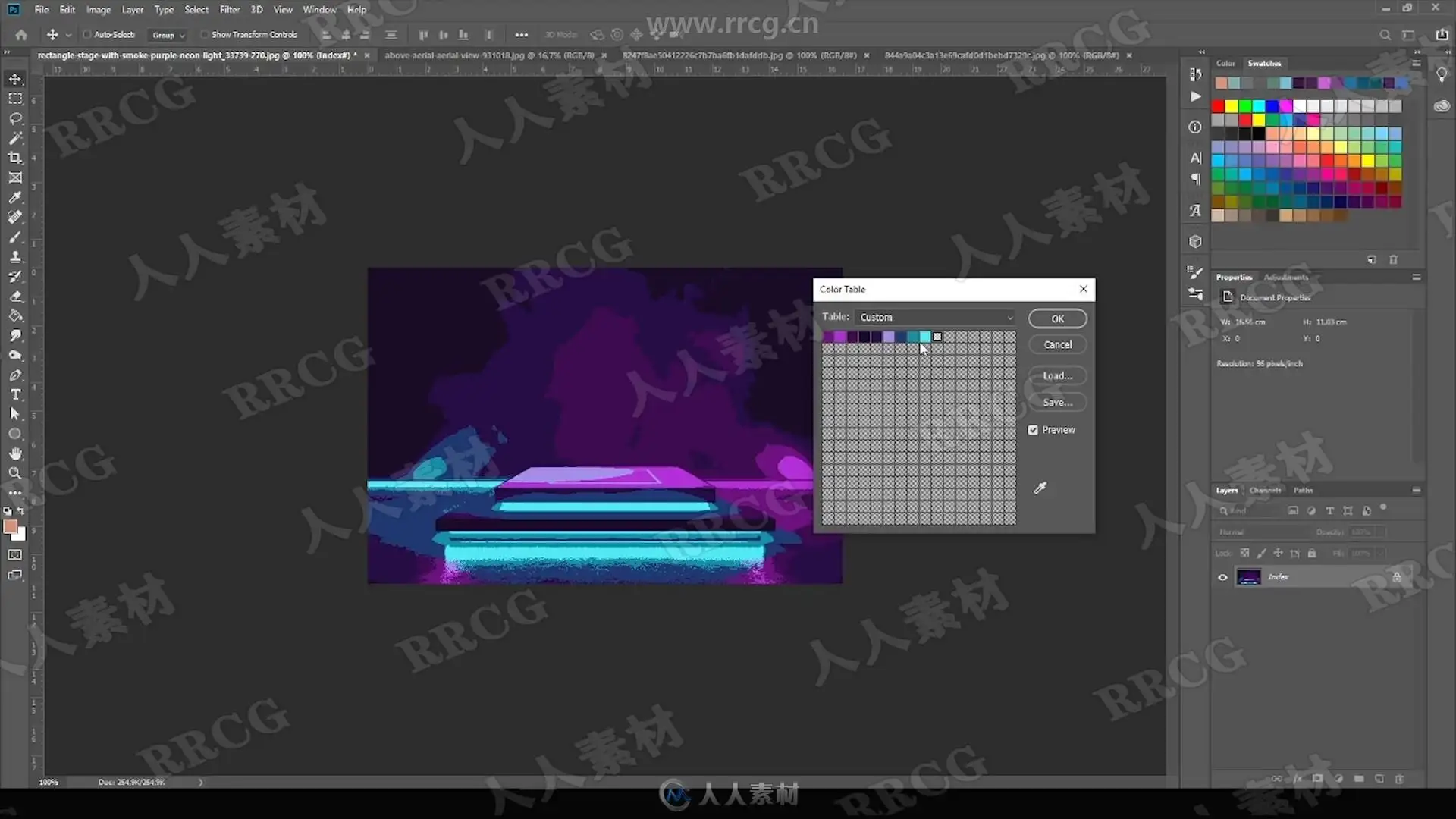Select the Rectangular Marquee tool

[x=15, y=99]
